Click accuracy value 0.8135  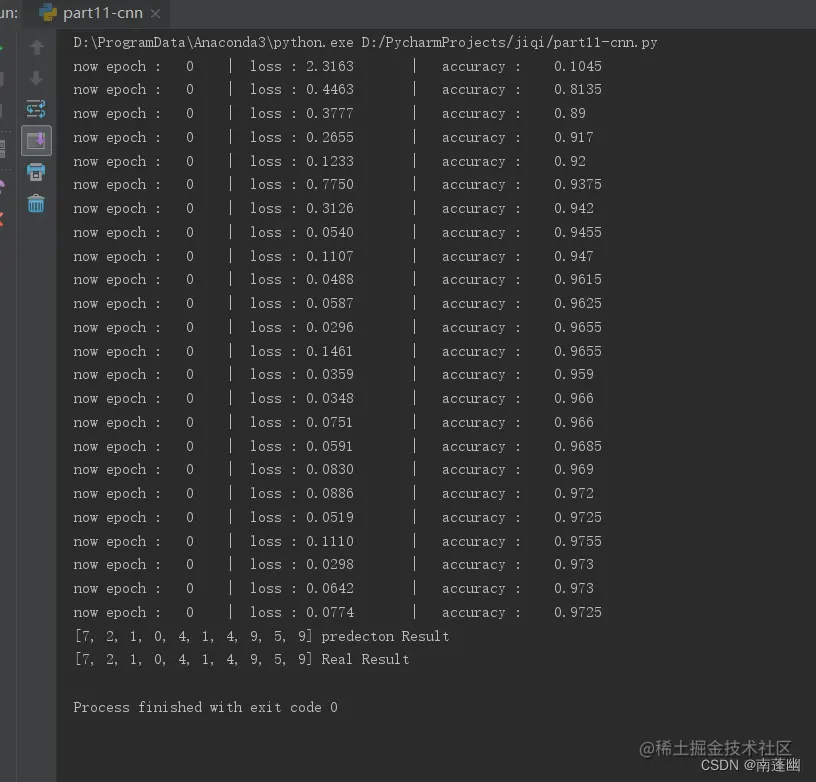pyautogui.click(x=578, y=89)
